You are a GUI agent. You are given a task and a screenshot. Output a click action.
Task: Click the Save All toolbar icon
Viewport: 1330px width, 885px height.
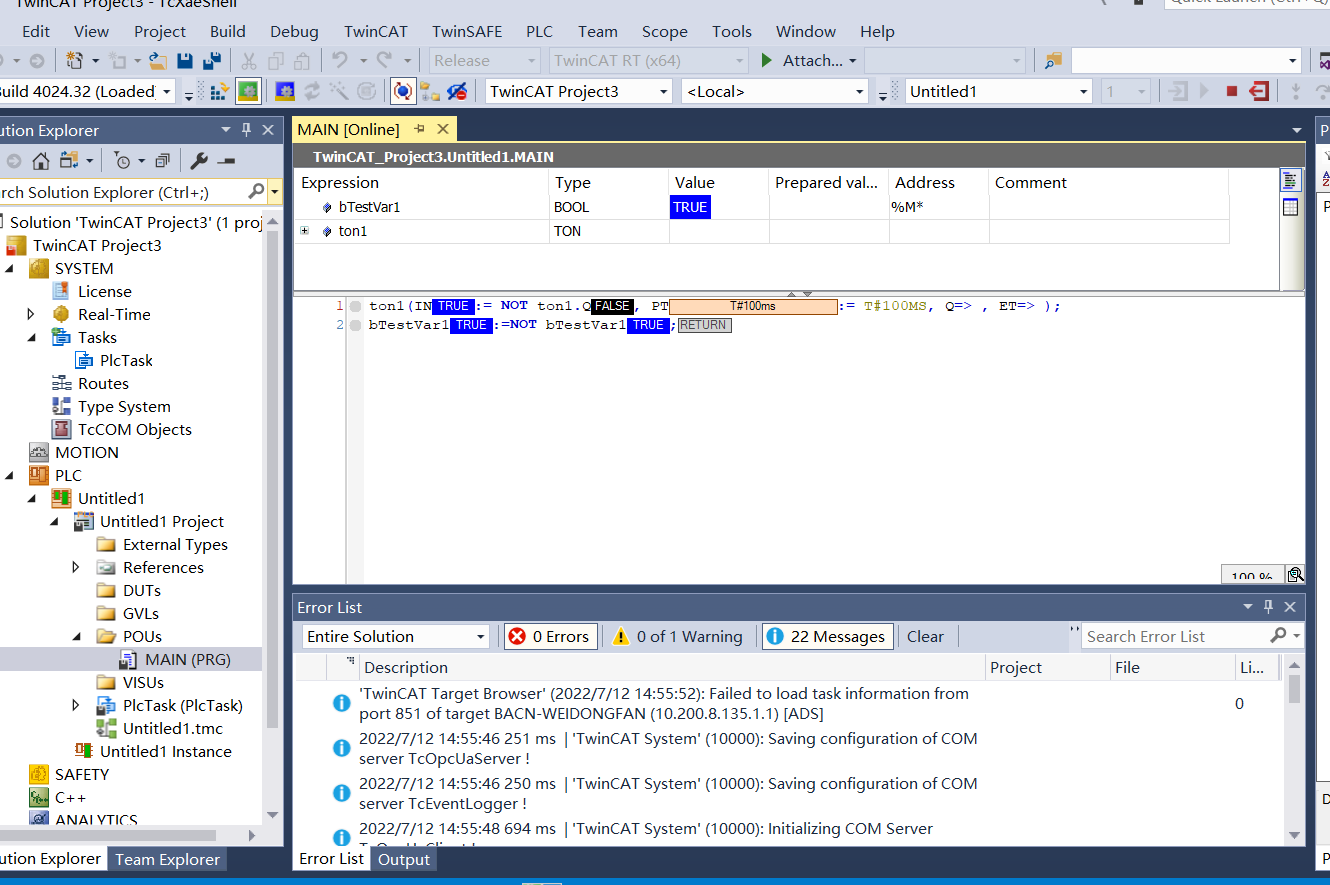[x=211, y=61]
